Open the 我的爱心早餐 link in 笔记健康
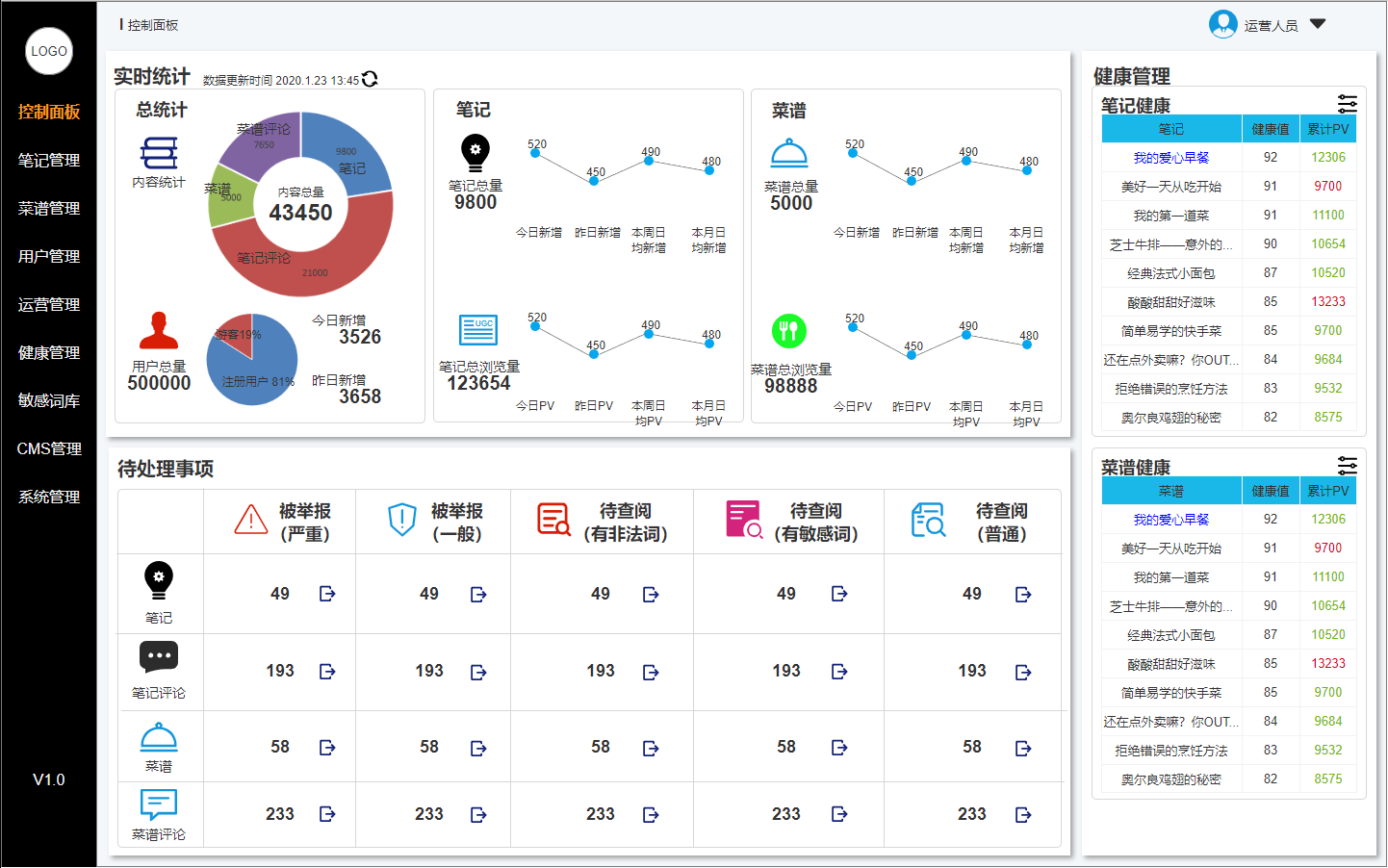 coord(1170,158)
